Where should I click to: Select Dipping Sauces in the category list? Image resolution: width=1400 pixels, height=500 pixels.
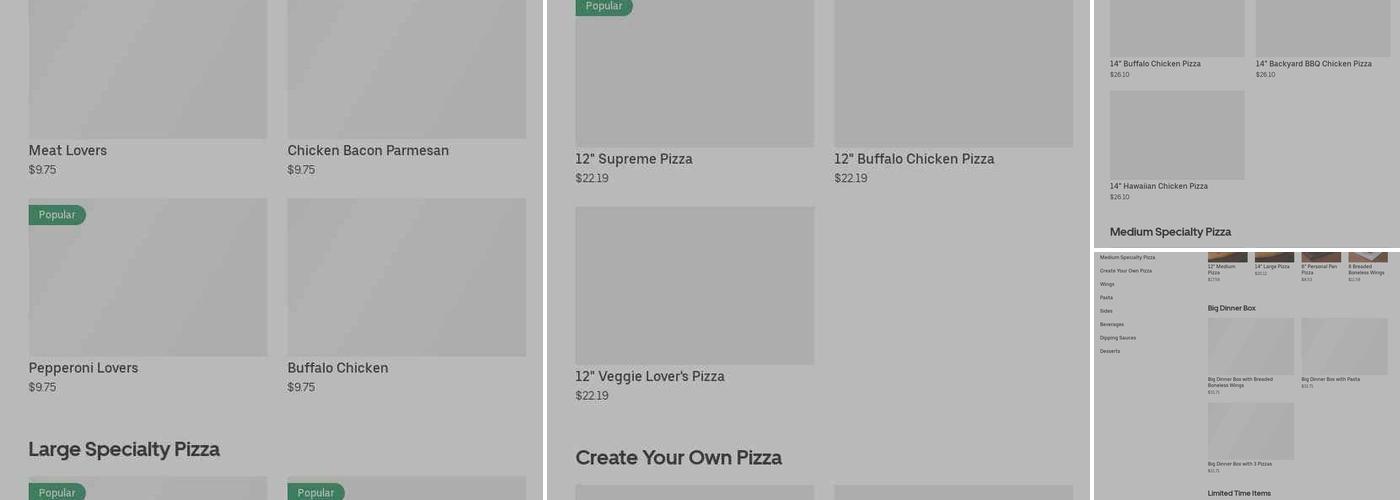click(x=1118, y=338)
